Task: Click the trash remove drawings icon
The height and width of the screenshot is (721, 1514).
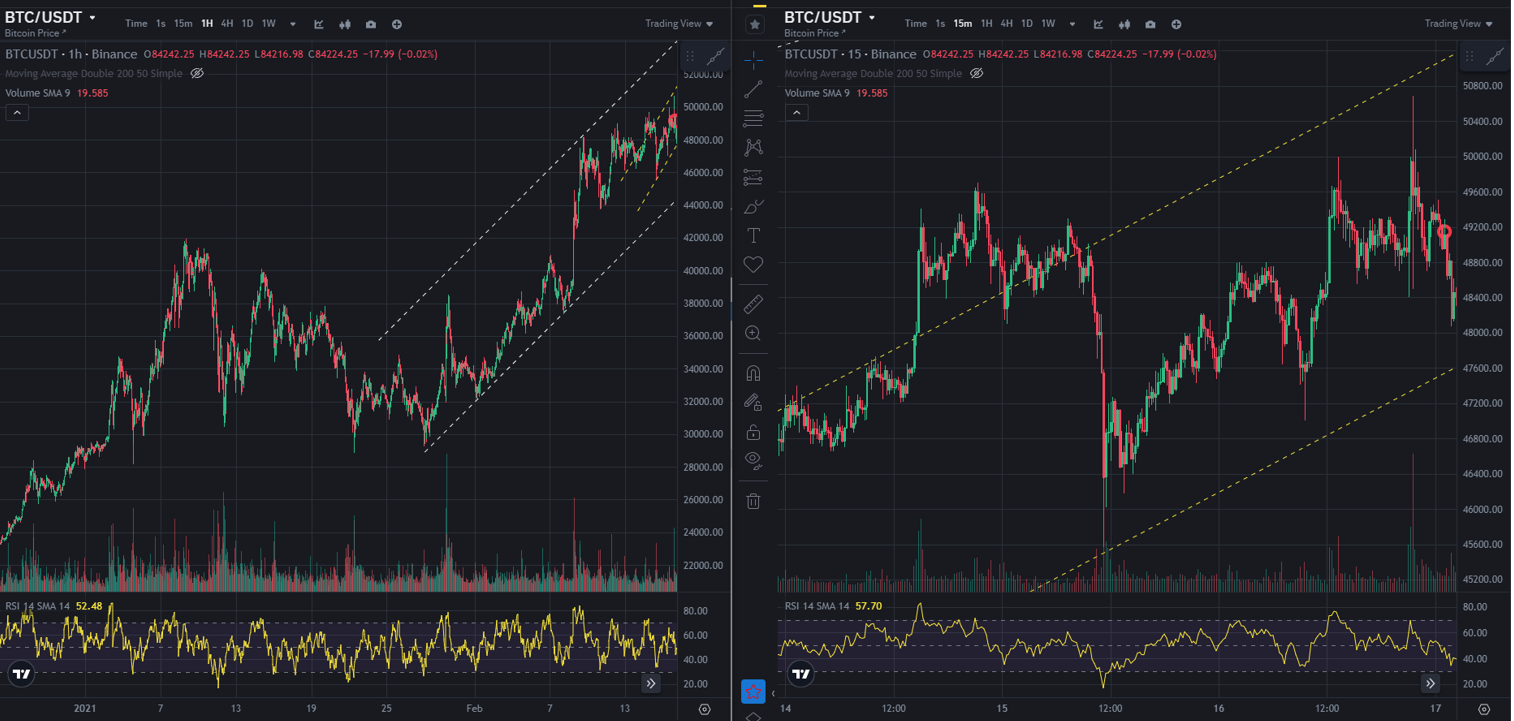Action: (753, 500)
